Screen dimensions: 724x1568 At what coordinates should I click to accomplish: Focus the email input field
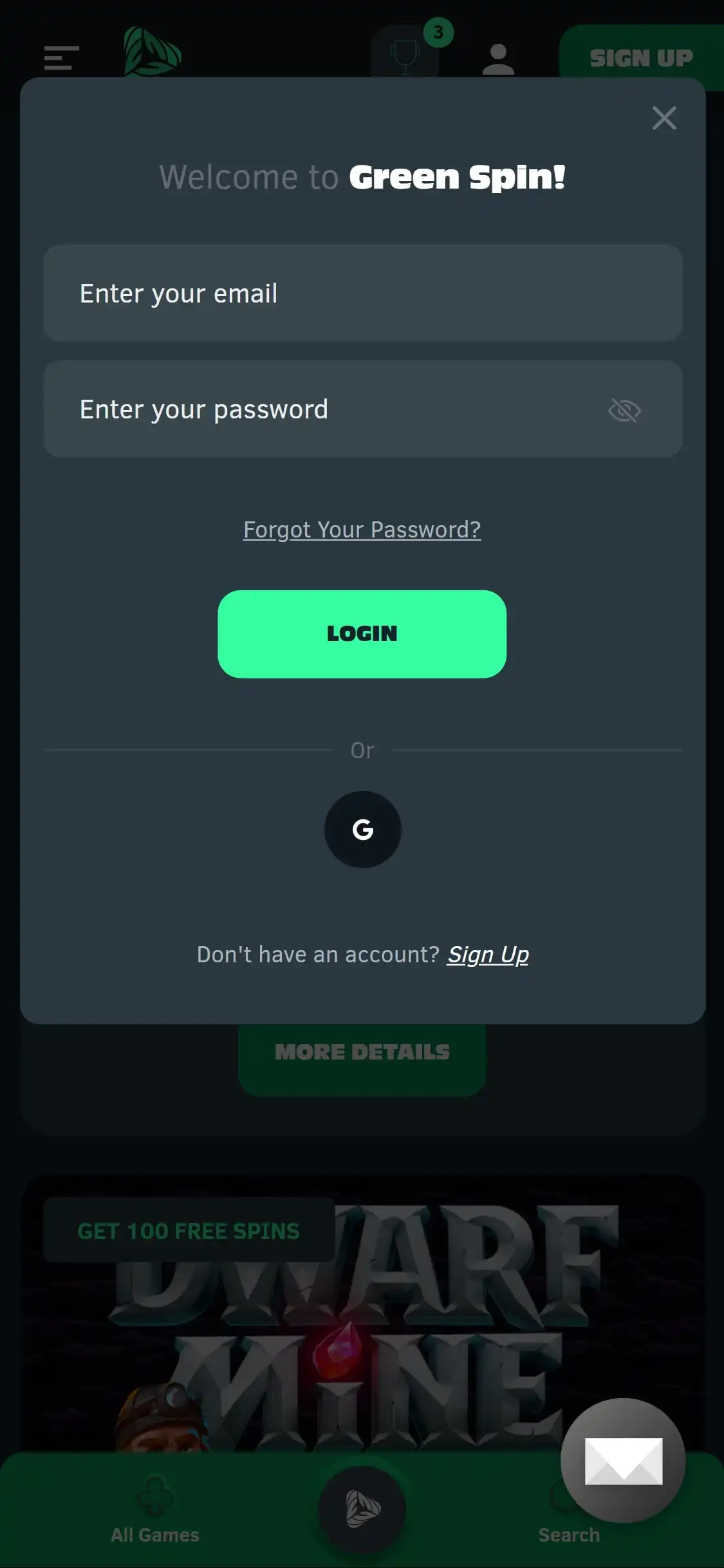coord(363,293)
